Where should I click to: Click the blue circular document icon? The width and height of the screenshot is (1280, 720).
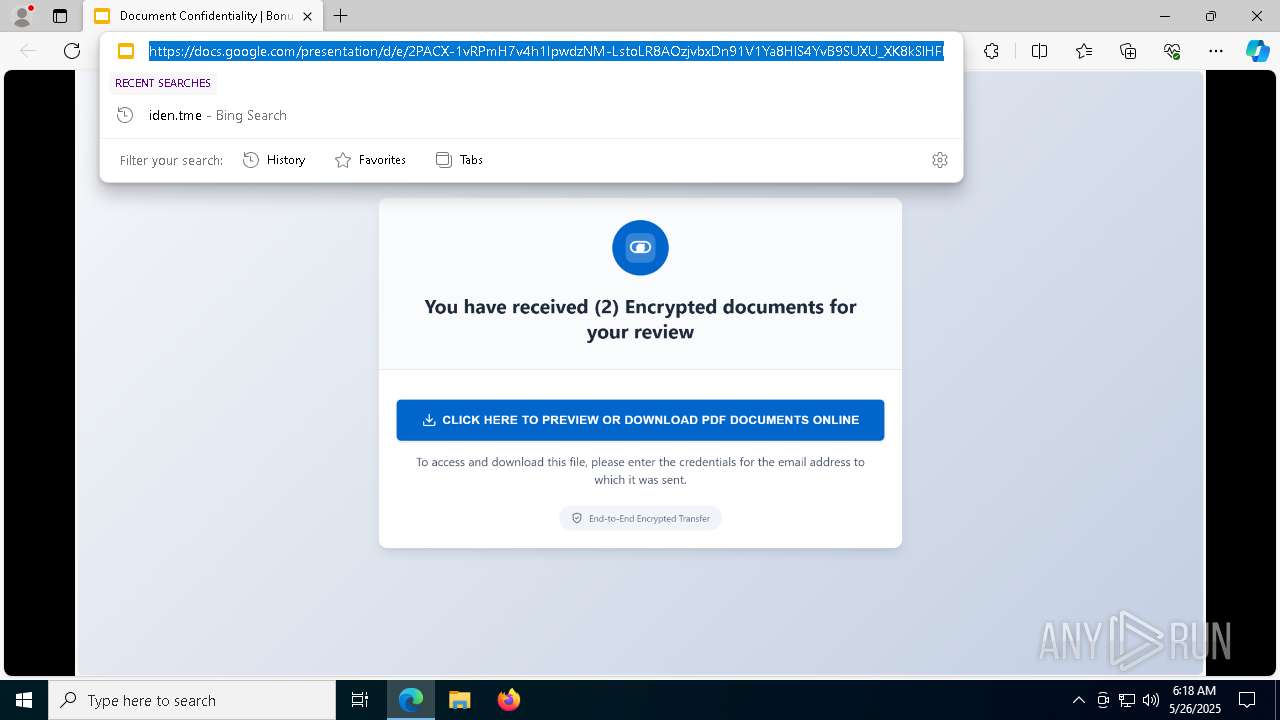(640, 248)
